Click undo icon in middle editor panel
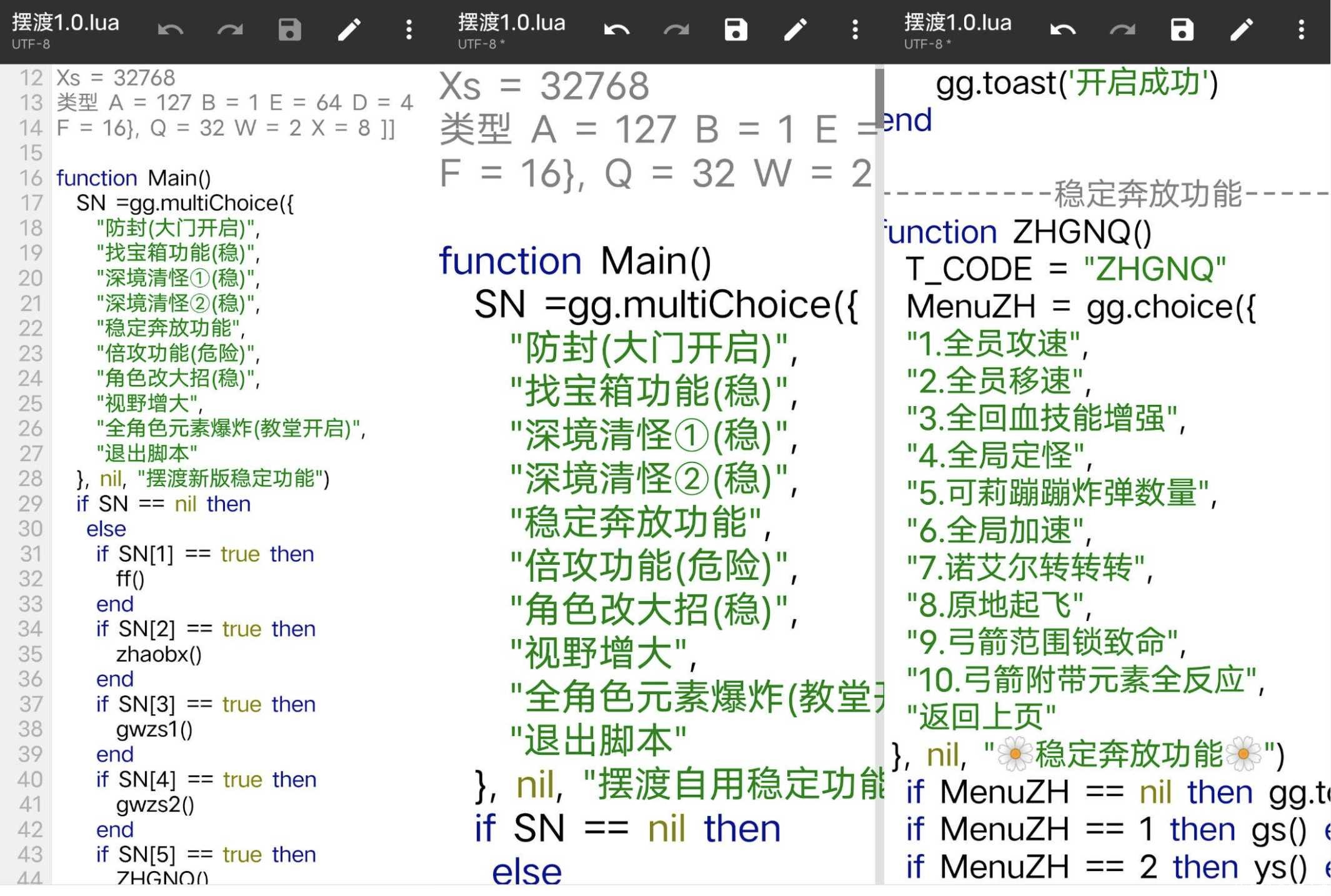 (617, 29)
